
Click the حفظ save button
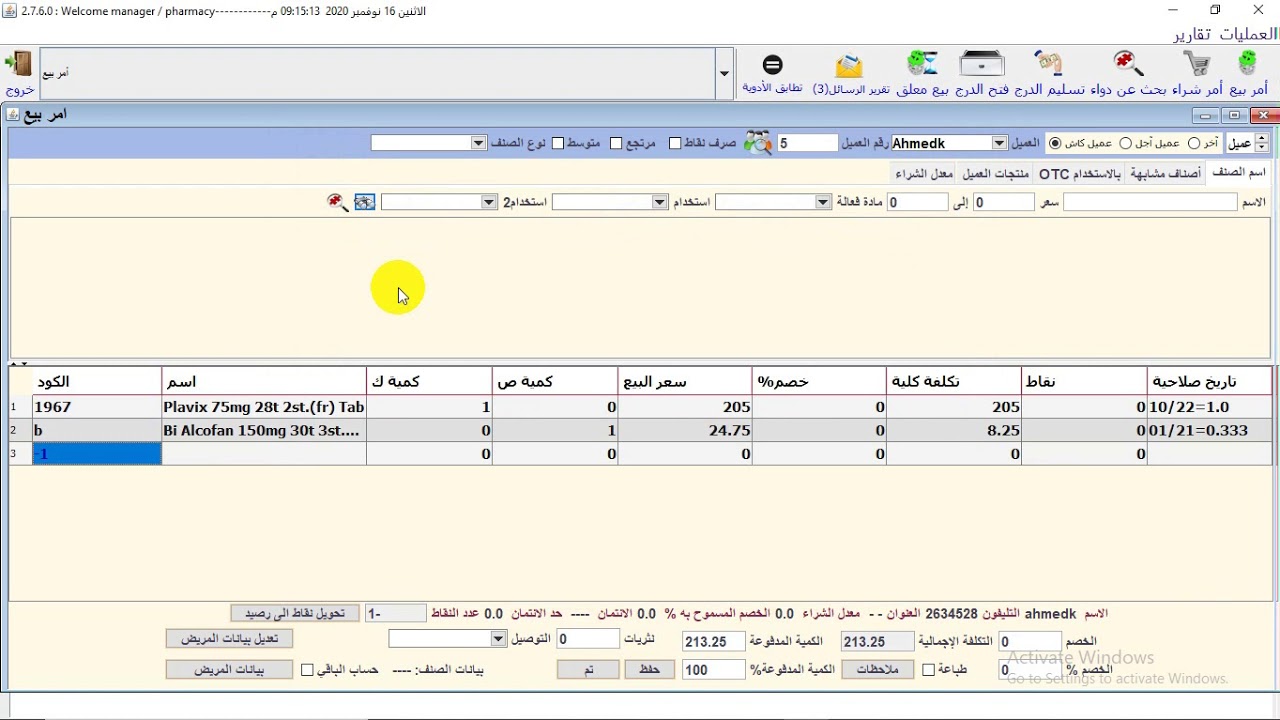tap(650, 670)
